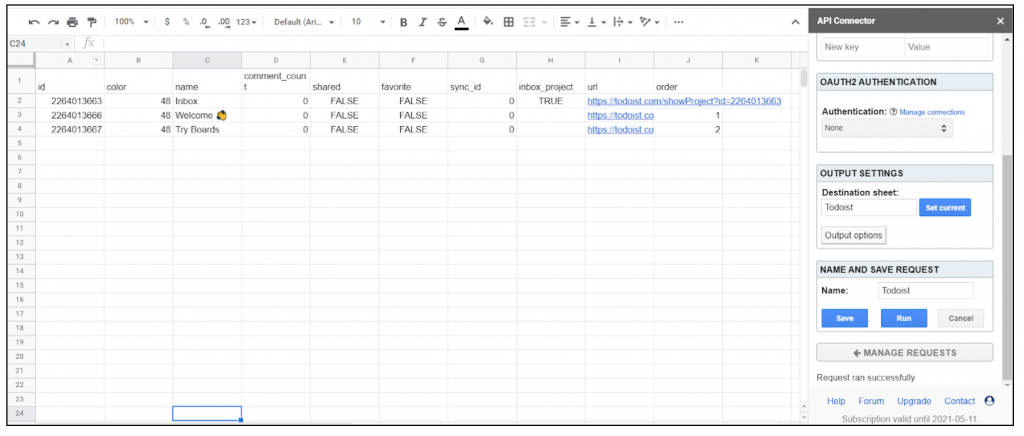Open the font size 10 dropdown

[368, 22]
